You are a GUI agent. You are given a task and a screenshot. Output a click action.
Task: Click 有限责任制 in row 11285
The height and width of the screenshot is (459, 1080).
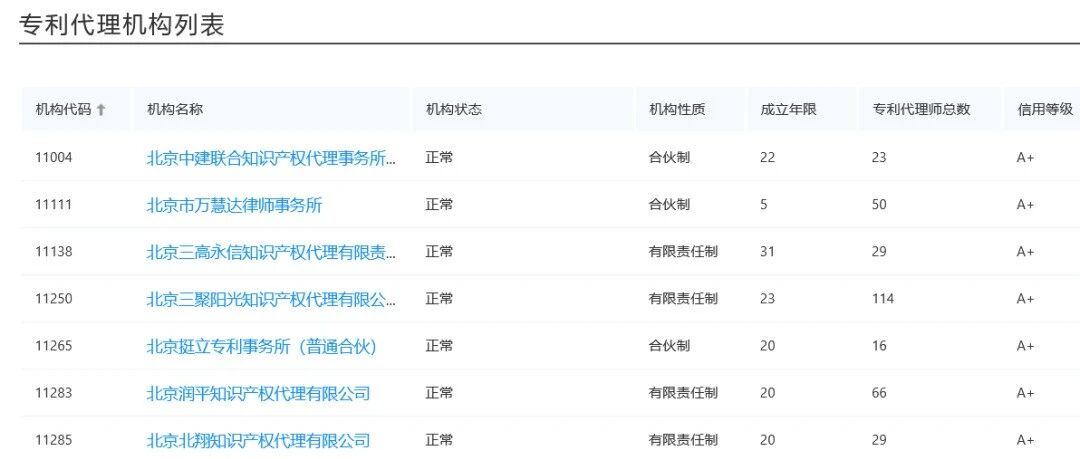[683, 440]
